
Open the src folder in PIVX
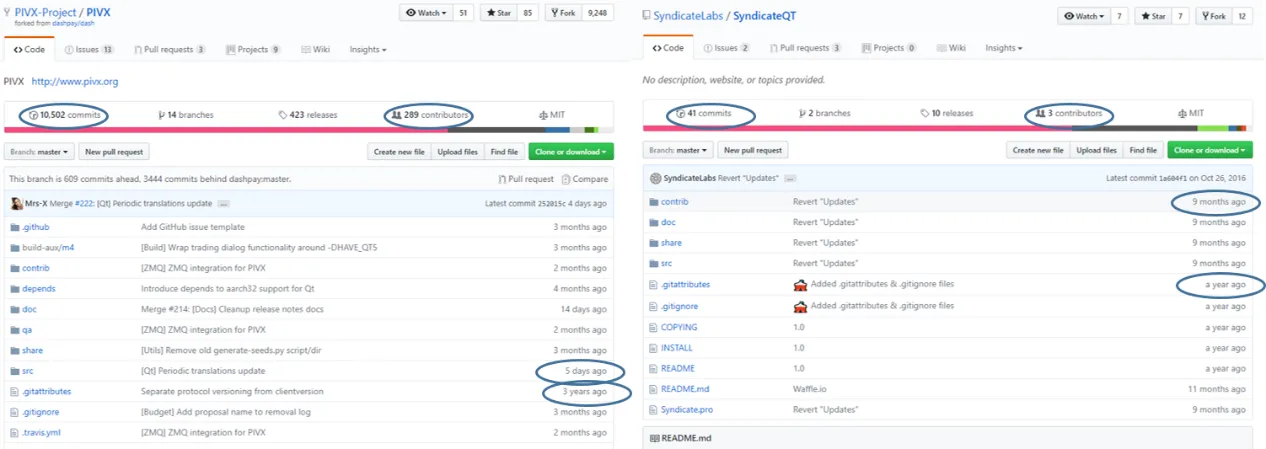click(x=27, y=370)
